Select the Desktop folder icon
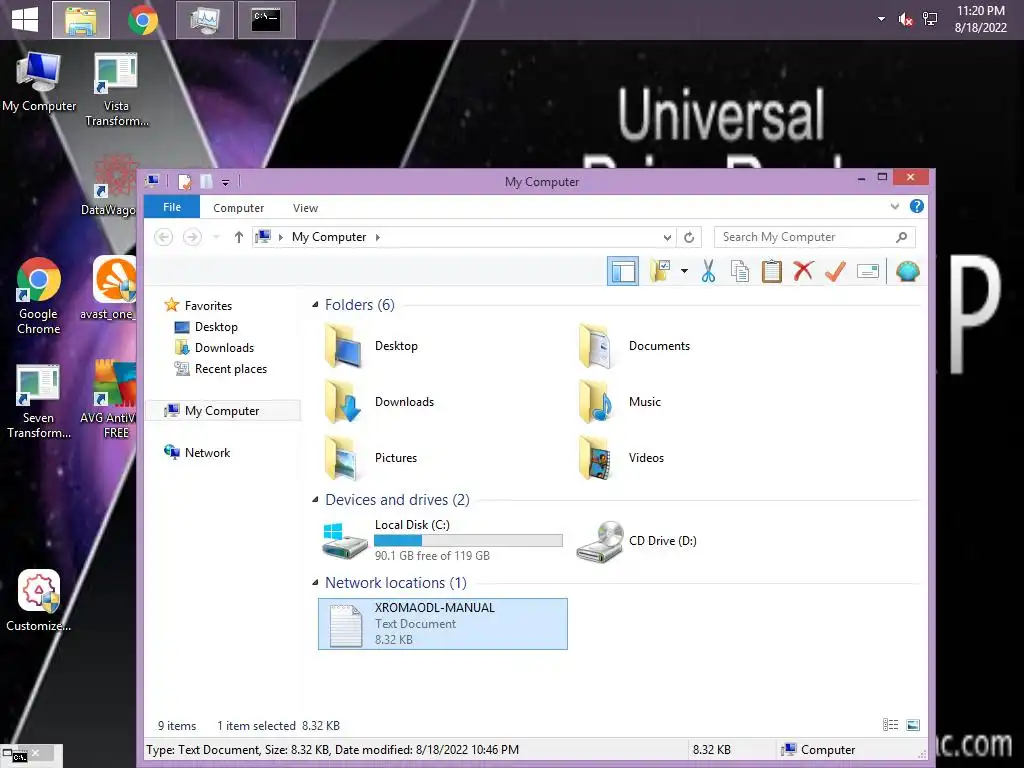1024x768 pixels. click(x=343, y=346)
